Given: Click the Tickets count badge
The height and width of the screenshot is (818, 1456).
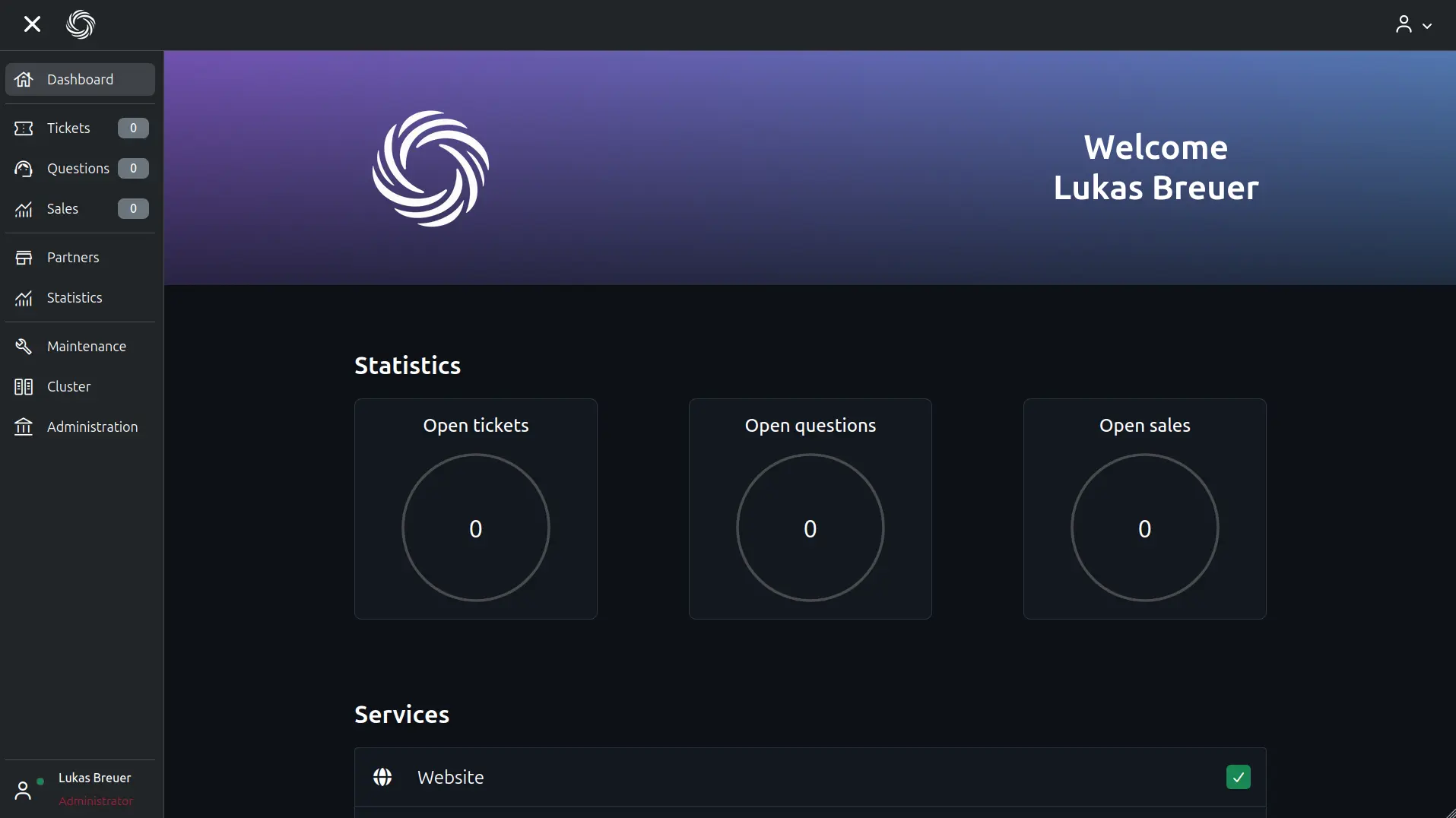Looking at the screenshot, I should [x=133, y=128].
